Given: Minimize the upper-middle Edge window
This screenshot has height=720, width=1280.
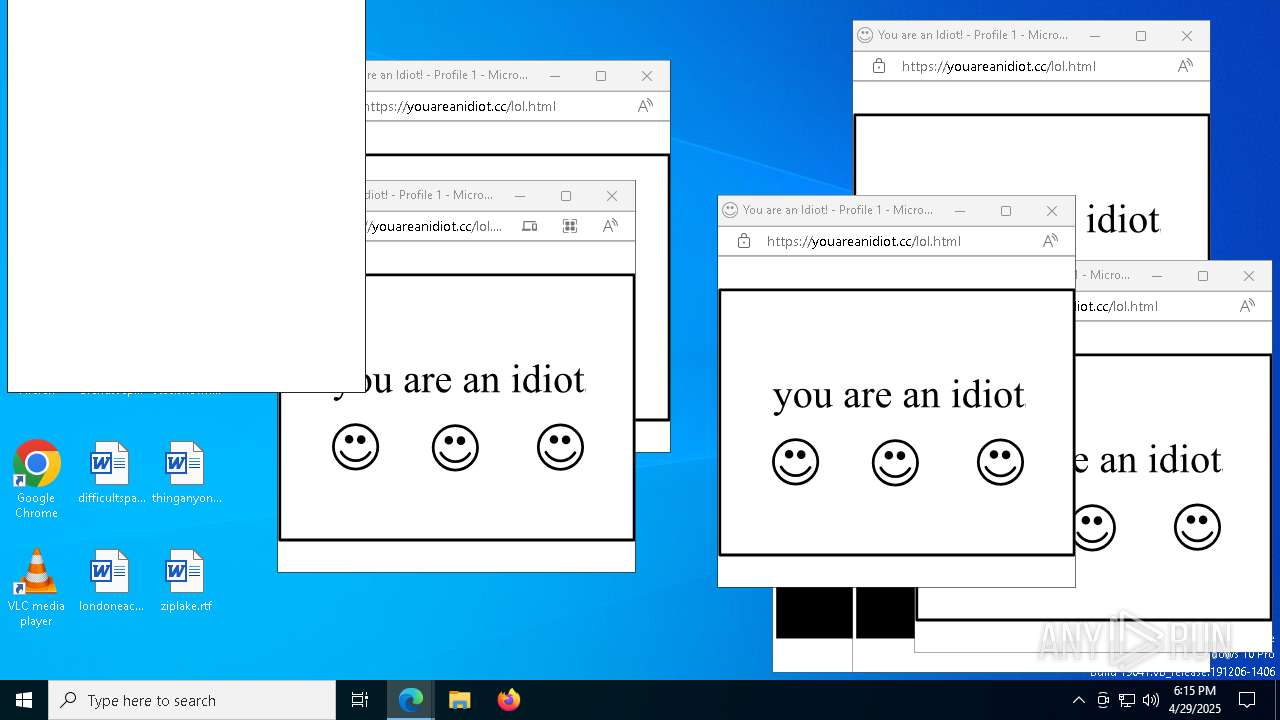Looking at the screenshot, I should 555,76.
